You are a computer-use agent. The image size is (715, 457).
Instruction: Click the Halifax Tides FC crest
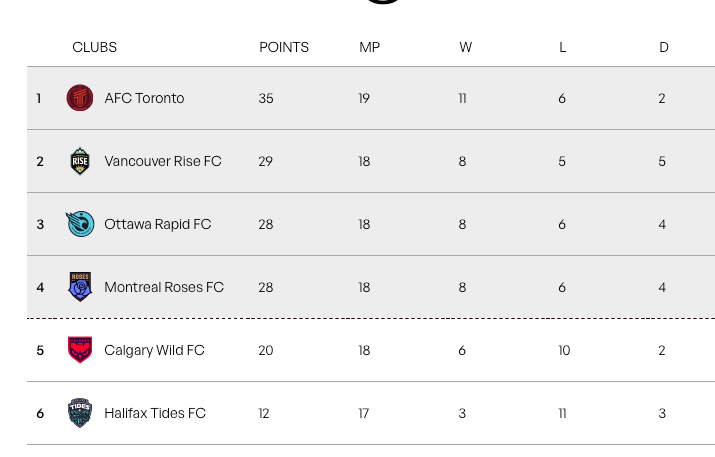80,413
